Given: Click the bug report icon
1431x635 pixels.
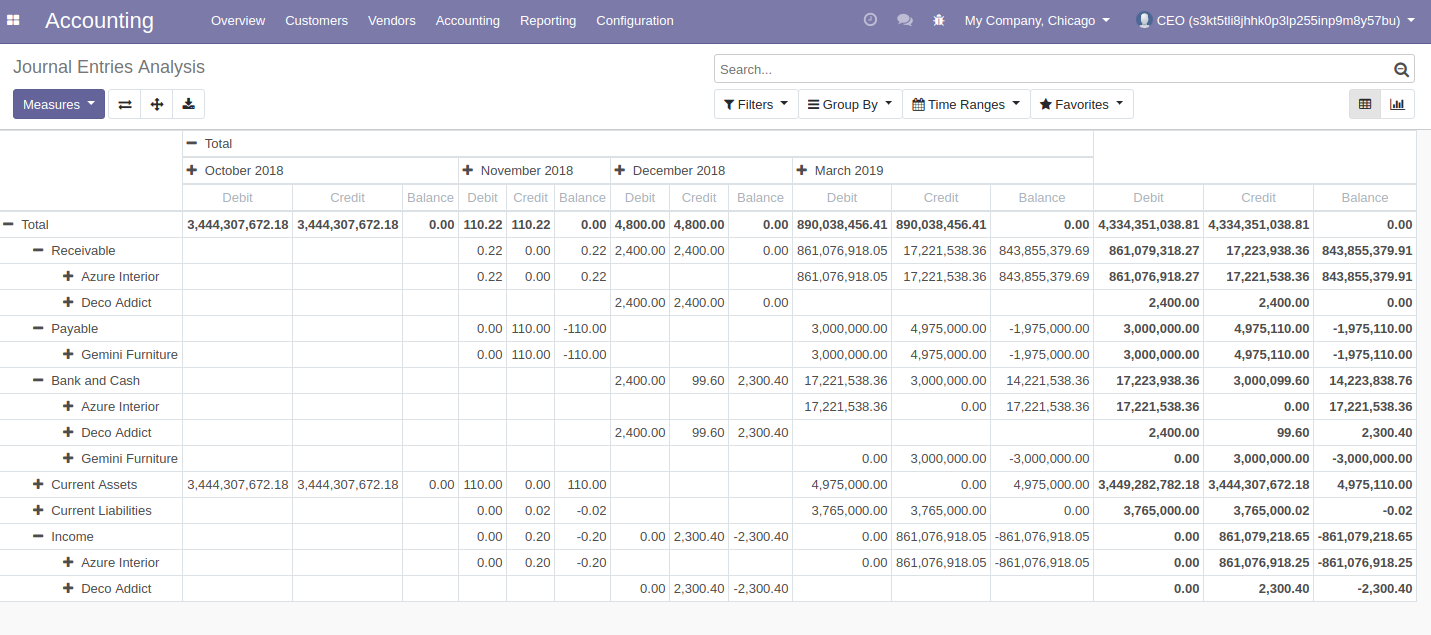Looking at the screenshot, I should 938,19.
